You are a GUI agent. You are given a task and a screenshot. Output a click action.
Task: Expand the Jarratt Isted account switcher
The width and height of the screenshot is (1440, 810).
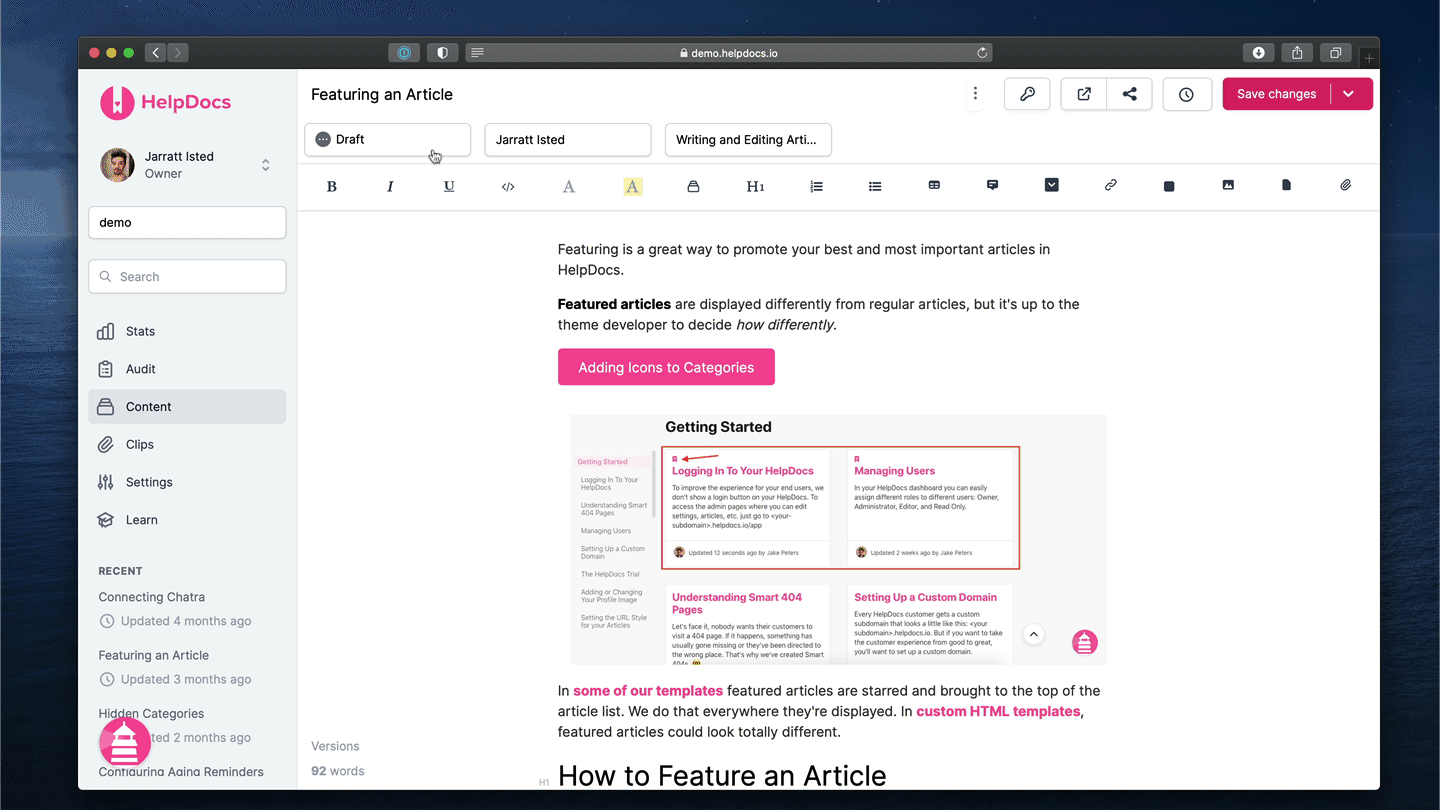tap(187, 165)
